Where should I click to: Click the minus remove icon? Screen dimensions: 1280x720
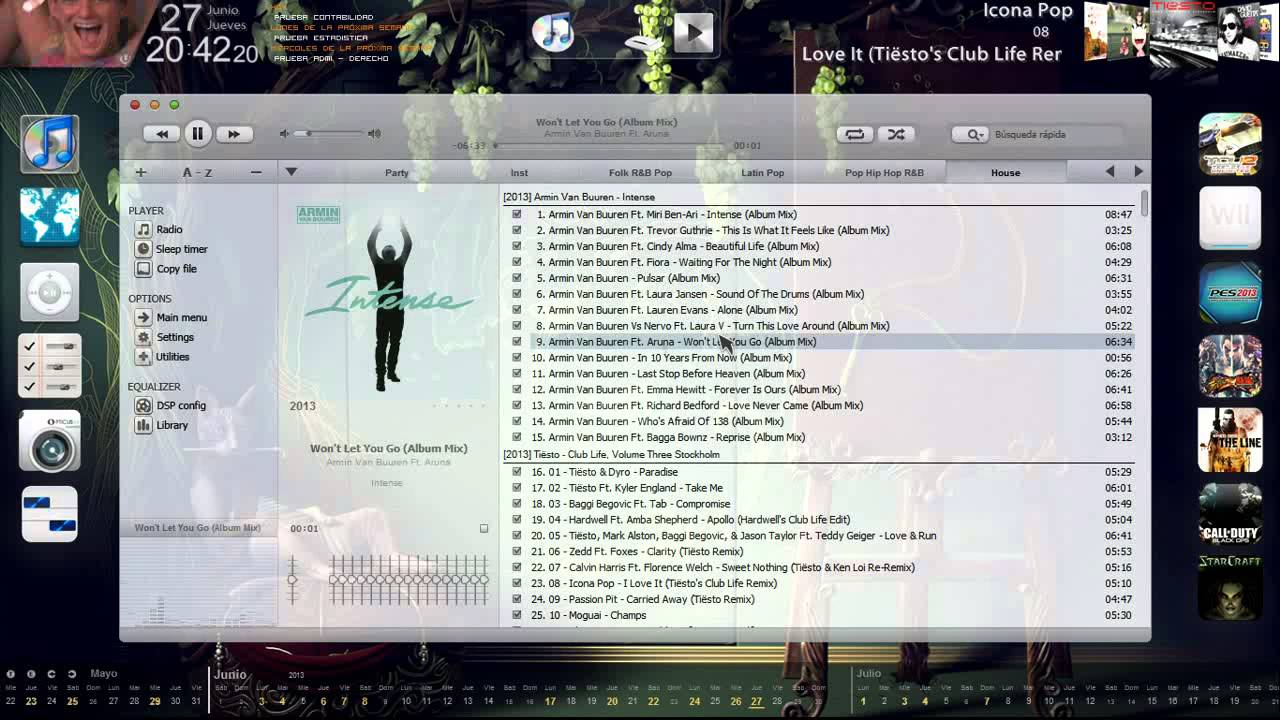tap(256, 172)
